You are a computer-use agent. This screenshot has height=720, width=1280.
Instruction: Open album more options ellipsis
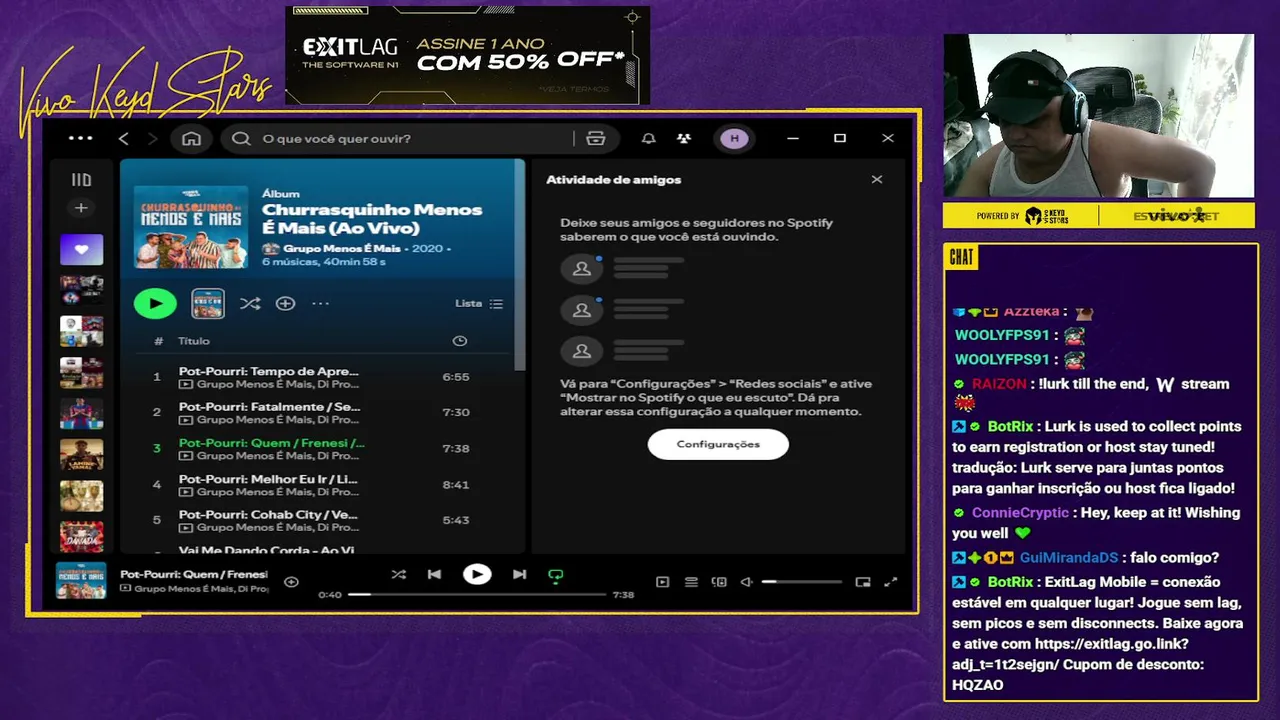point(320,303)
